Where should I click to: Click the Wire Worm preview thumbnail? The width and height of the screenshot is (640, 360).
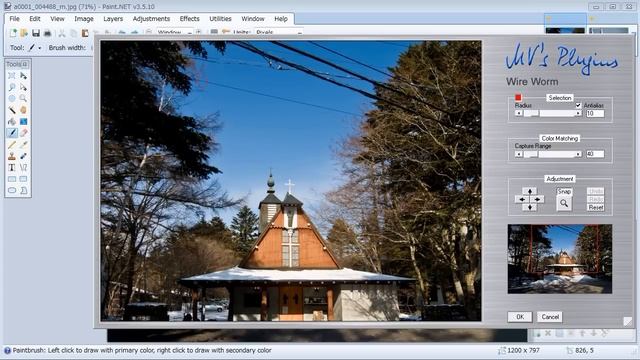coord(560,259)
